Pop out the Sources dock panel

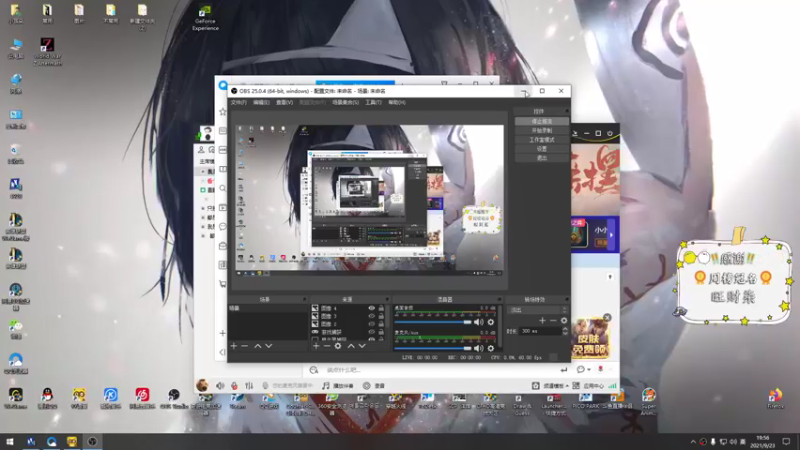click(387, 299)
